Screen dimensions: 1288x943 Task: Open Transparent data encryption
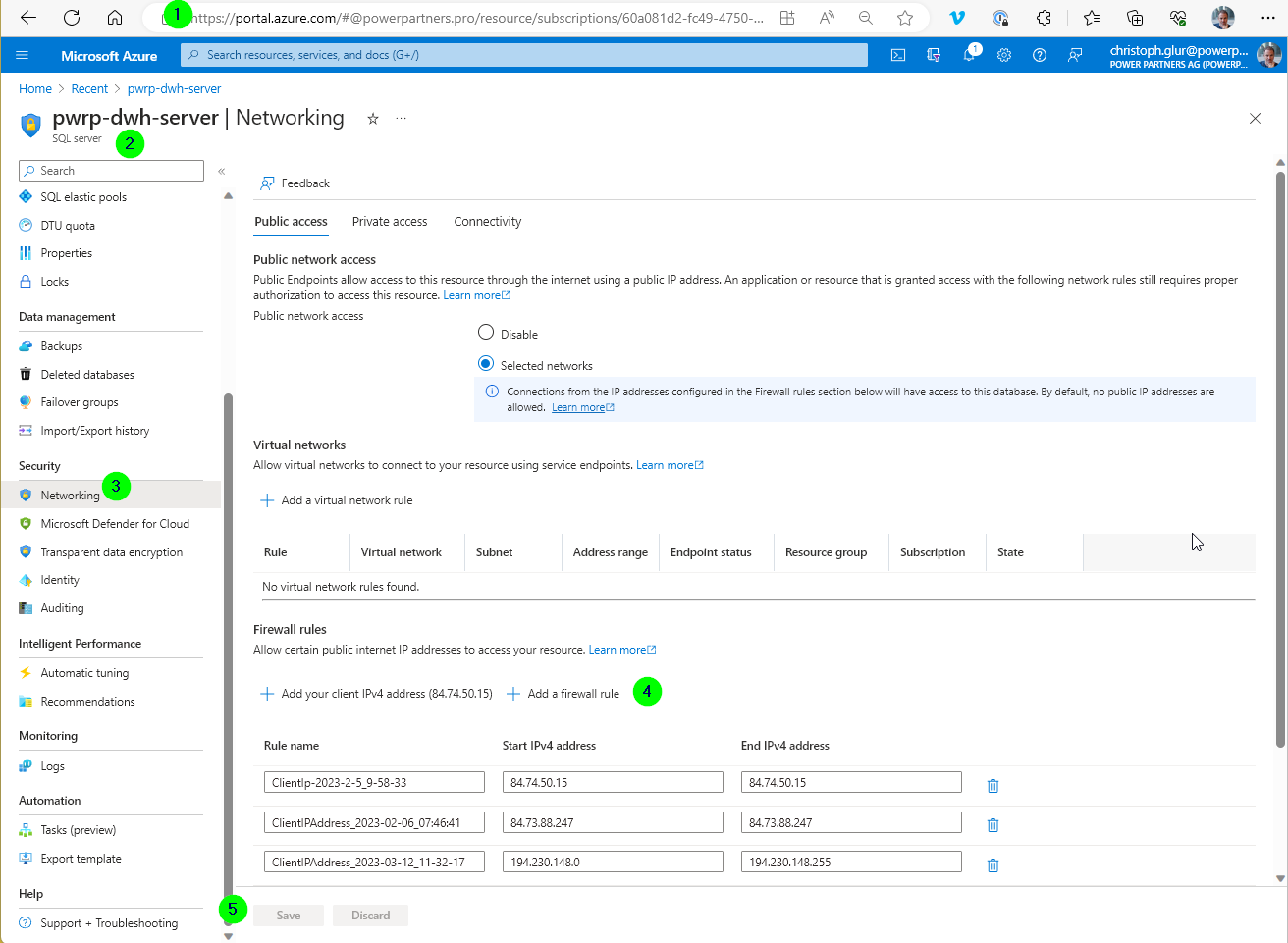coord(110,552)
